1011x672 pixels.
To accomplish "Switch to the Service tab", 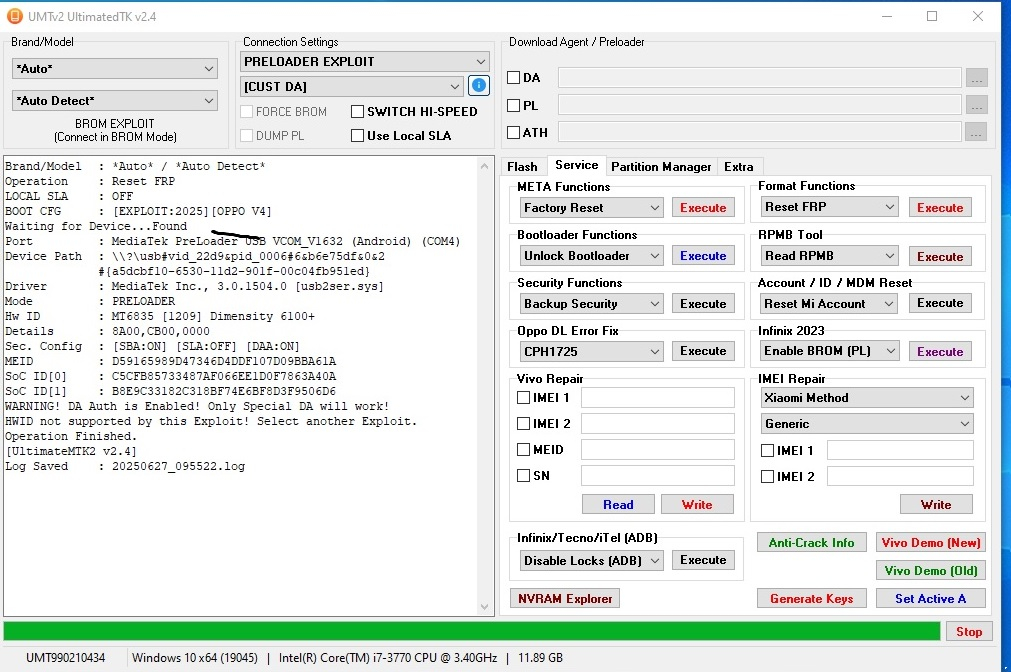I will tap(576, 165).
